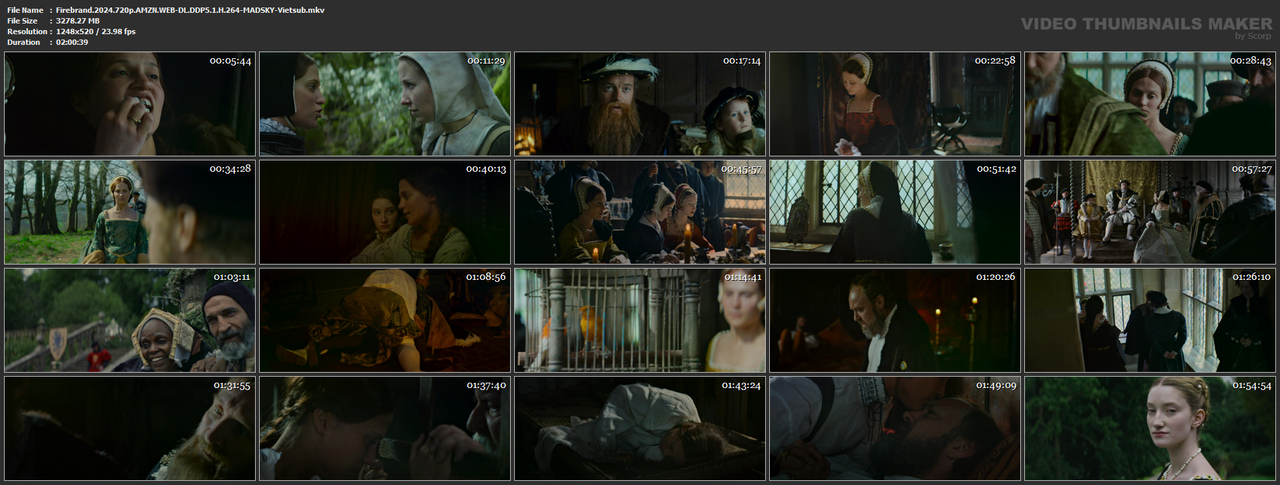Open the thumbnail timestamped 00:34:28
The image size is (1280, 485).
(130, 212)
